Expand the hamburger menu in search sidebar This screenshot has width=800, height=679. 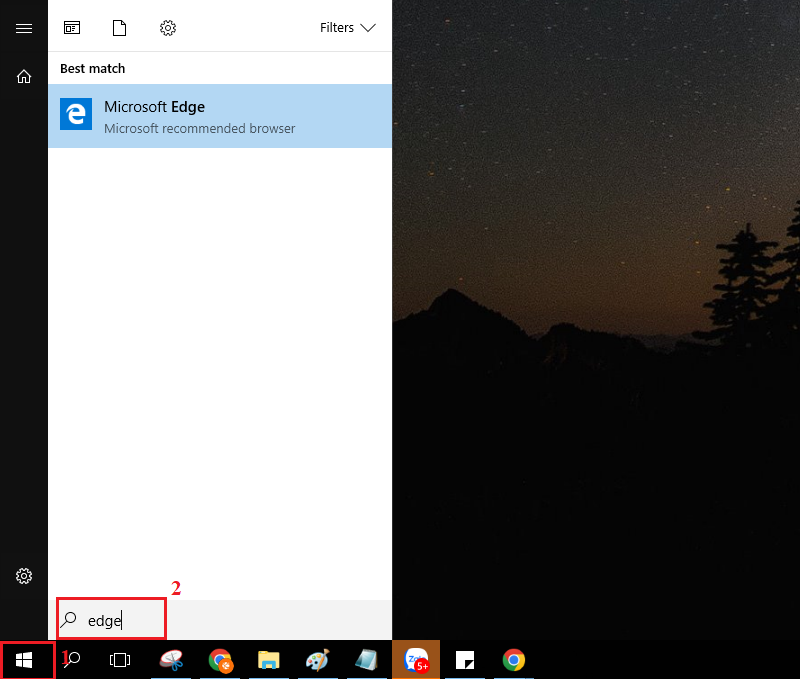click(x=24, y=28)
